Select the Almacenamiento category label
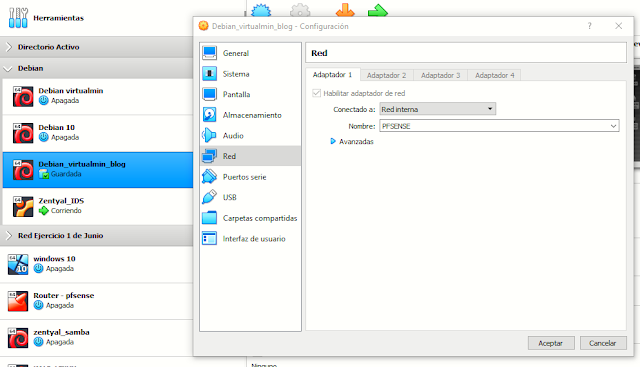The width and height of the screenshot is (640, 367). tap(252, 115)
